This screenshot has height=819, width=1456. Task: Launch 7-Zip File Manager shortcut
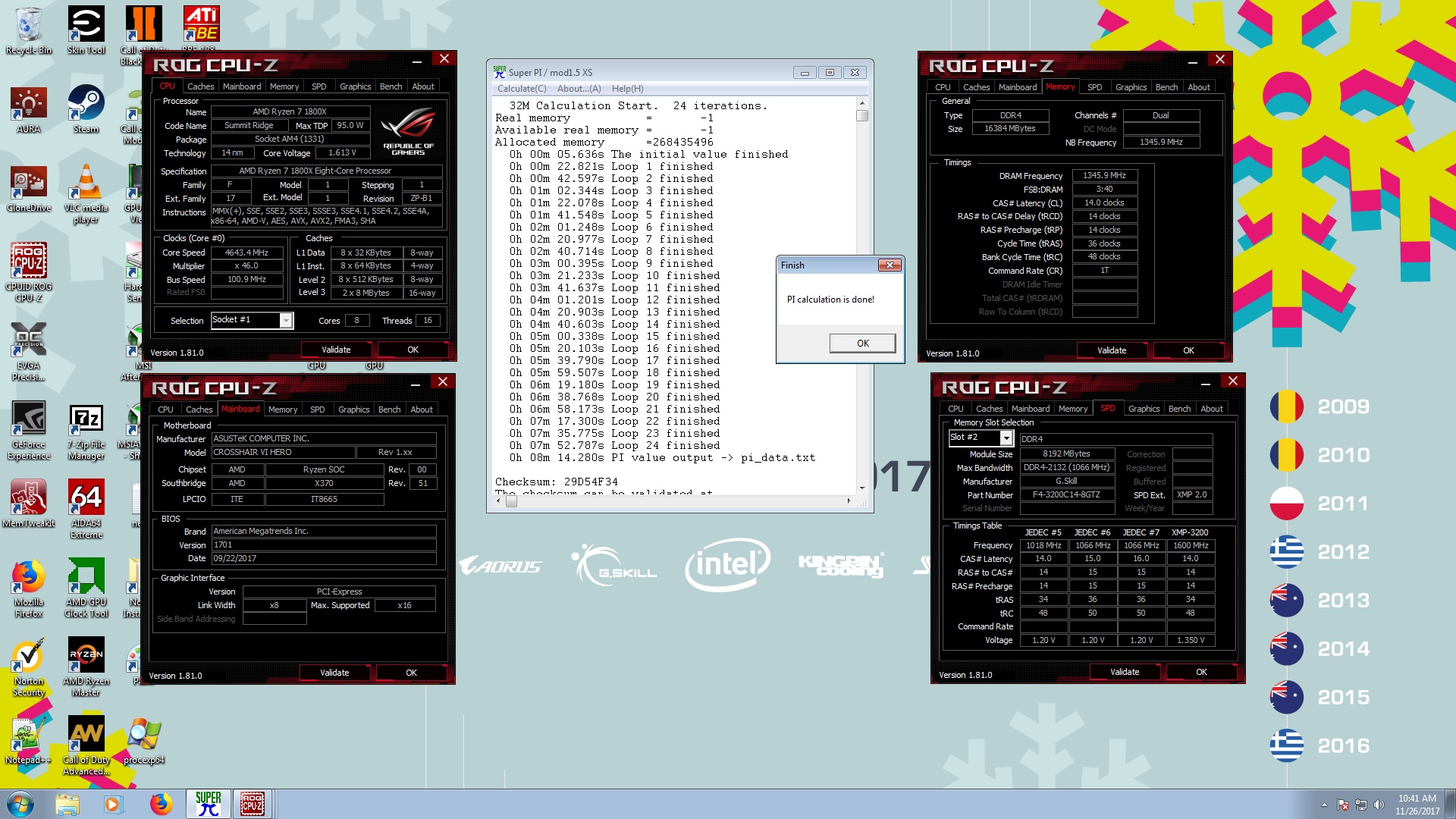point(86,430)
